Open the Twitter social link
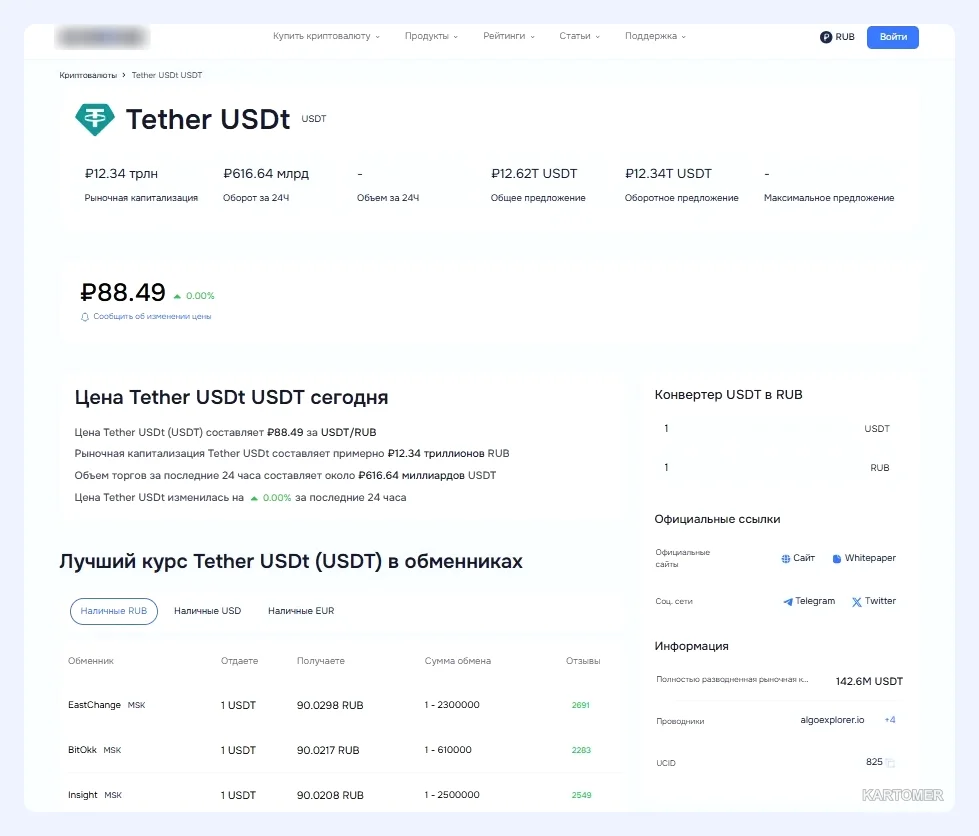The width and height of the screenshot is (979, 836). tap(874, 601)
